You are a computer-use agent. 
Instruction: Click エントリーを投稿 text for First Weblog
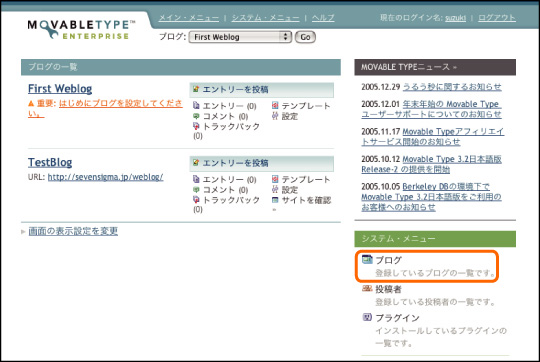(236, 90)
